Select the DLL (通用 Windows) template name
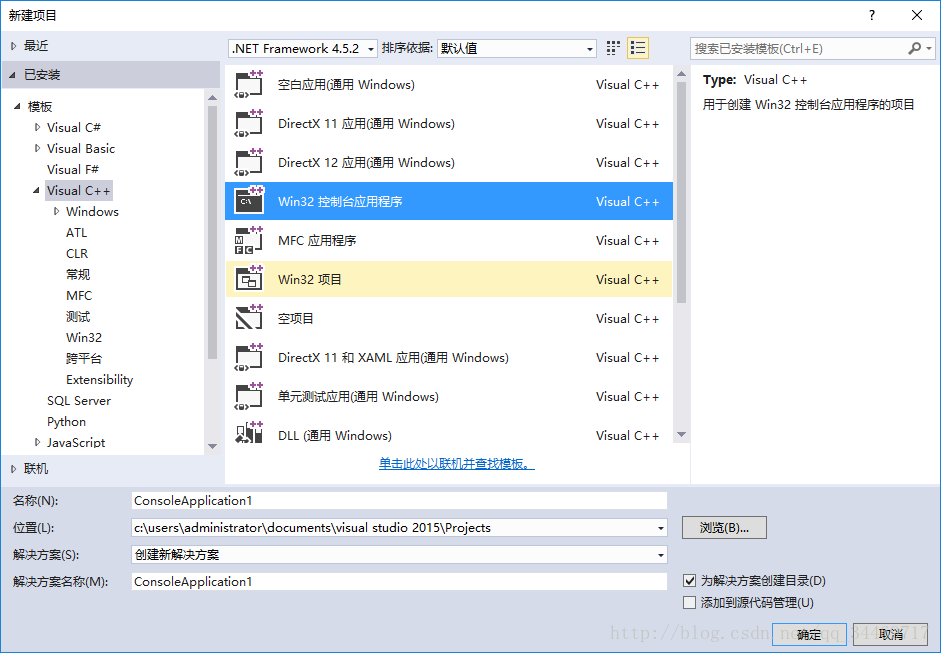The width and height of the screenshot is (941, 653). 334,436
